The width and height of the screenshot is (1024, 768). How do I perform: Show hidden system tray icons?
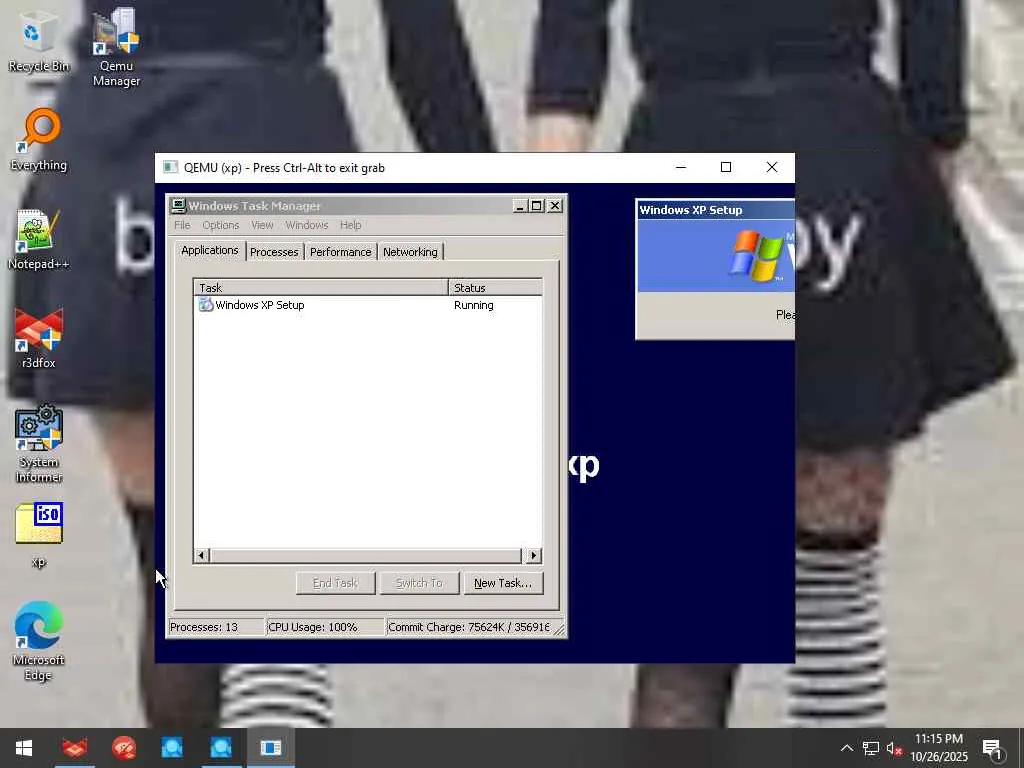click(x=846, y=748)
